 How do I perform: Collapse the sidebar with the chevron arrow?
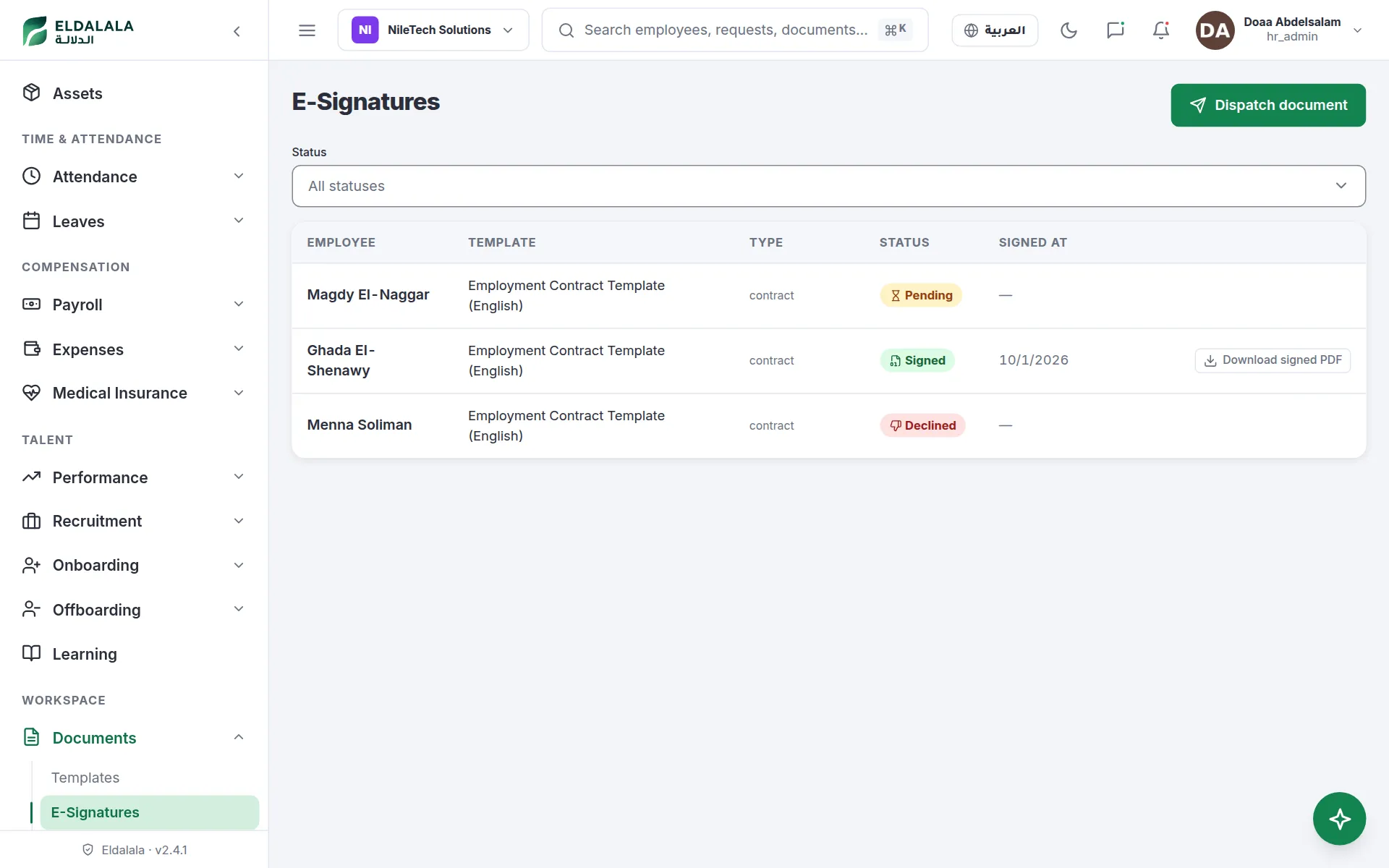tap(237, 31)
